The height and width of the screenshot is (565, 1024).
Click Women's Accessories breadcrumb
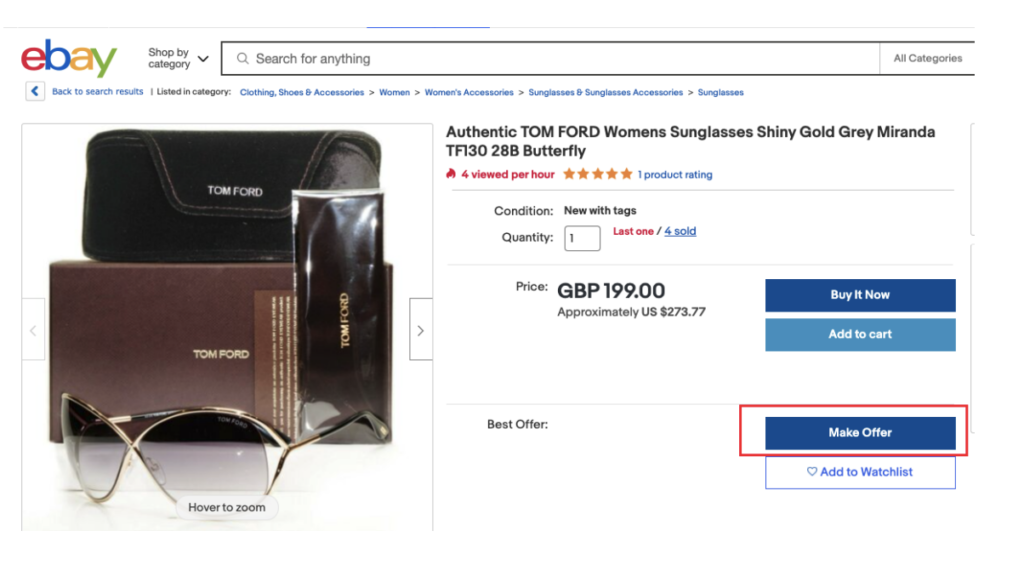[469, 92]
